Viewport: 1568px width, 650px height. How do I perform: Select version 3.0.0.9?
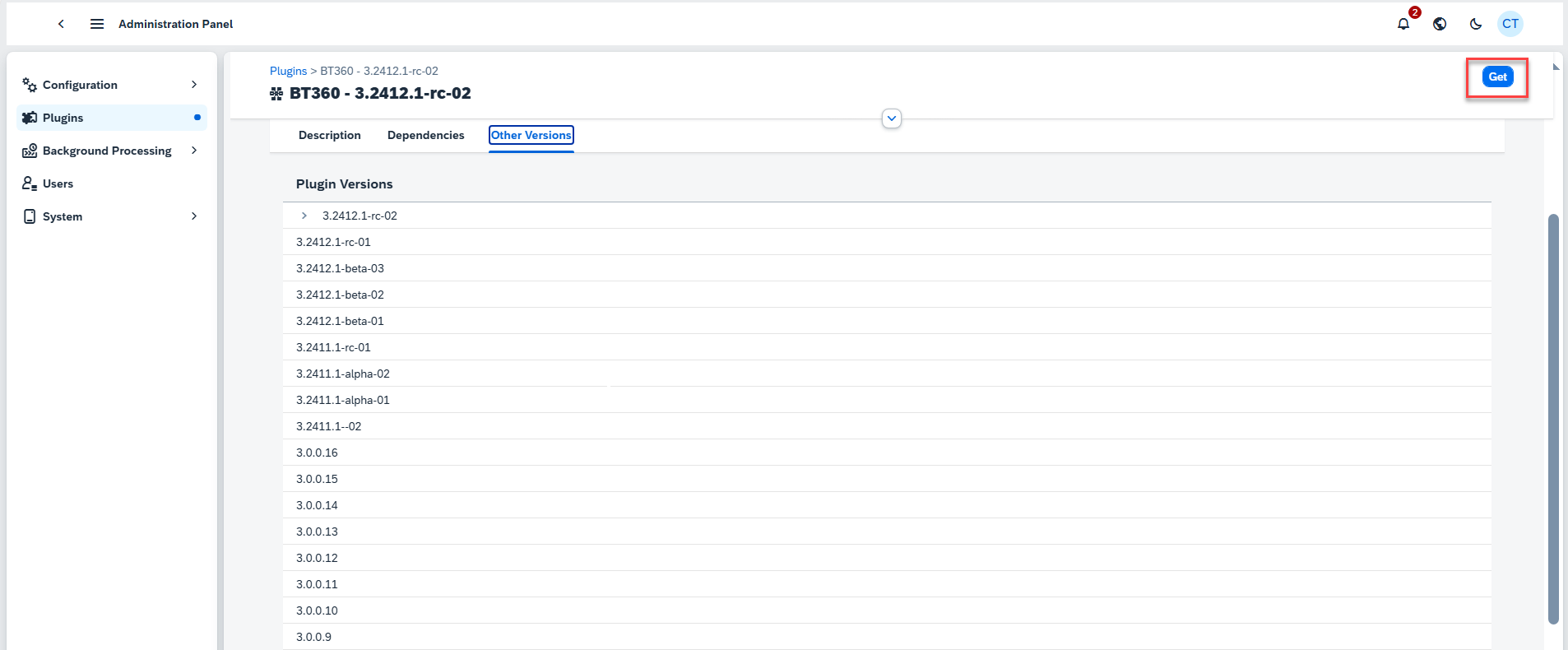pyautogui.click(x=887, y=637)
